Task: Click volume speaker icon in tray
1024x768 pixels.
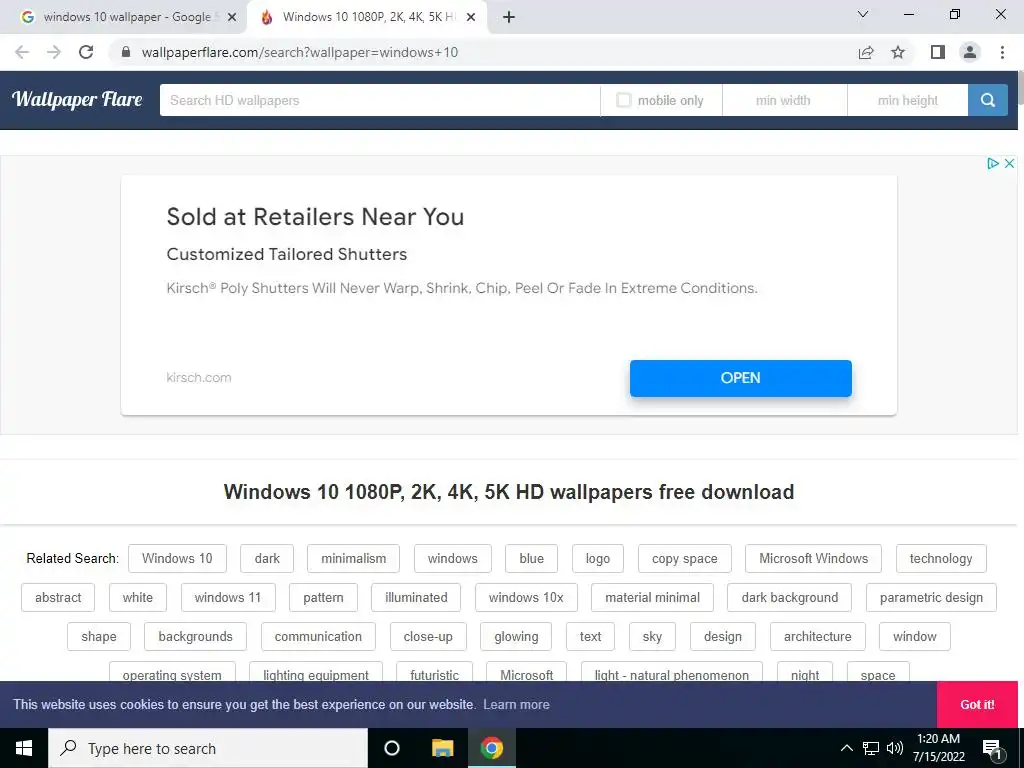Action: point(895,748)
